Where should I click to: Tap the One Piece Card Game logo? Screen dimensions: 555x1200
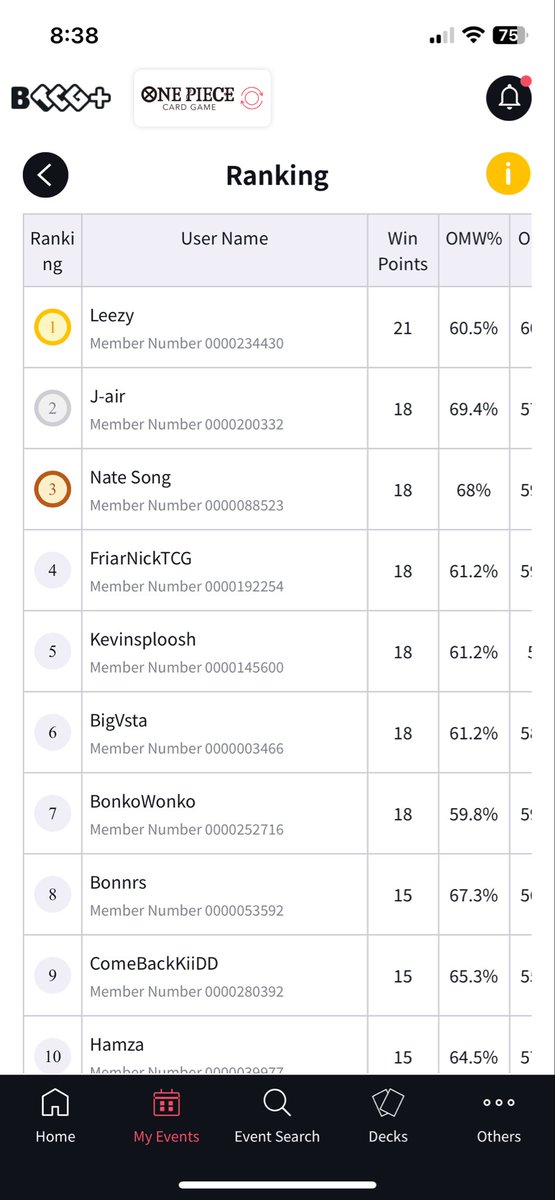click(202, 98)
